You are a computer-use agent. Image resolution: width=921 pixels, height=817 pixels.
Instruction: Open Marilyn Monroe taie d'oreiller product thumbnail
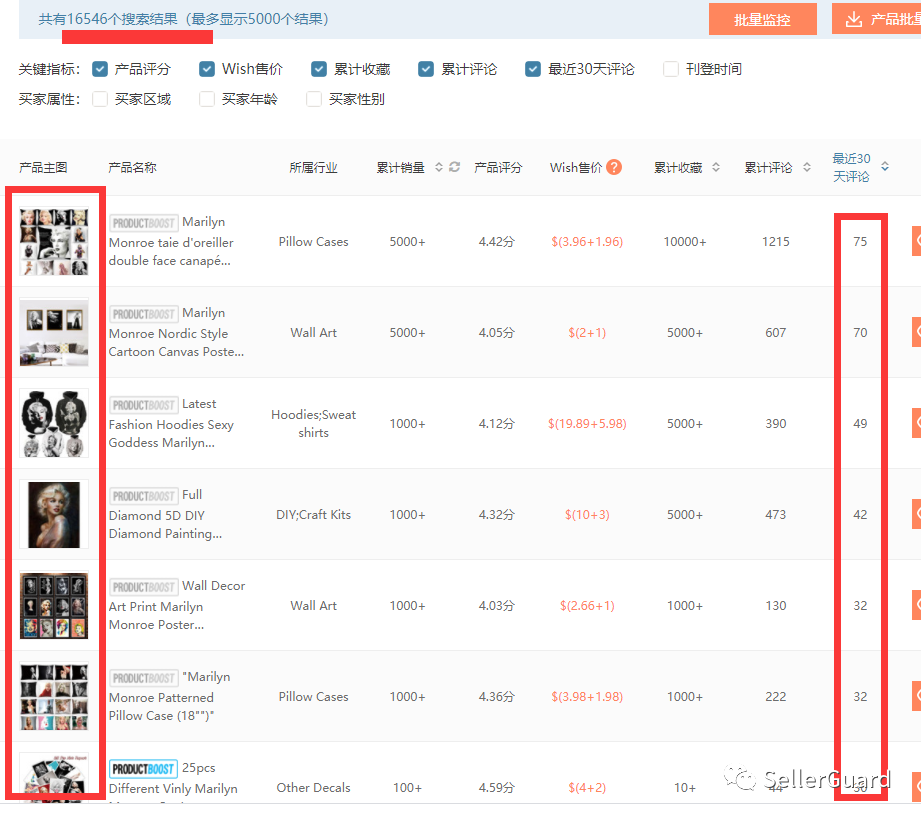tap(54, 241)
